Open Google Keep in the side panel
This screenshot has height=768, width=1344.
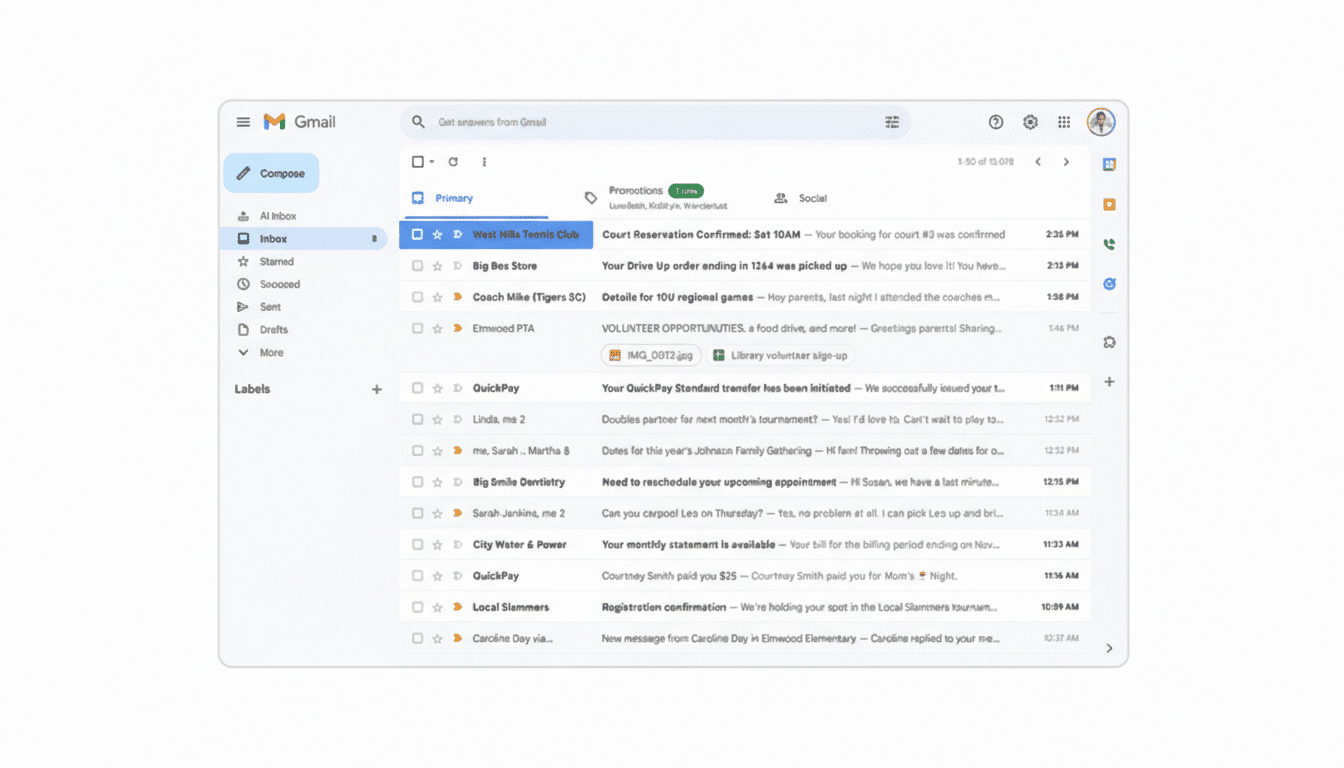pos(1109,203)
